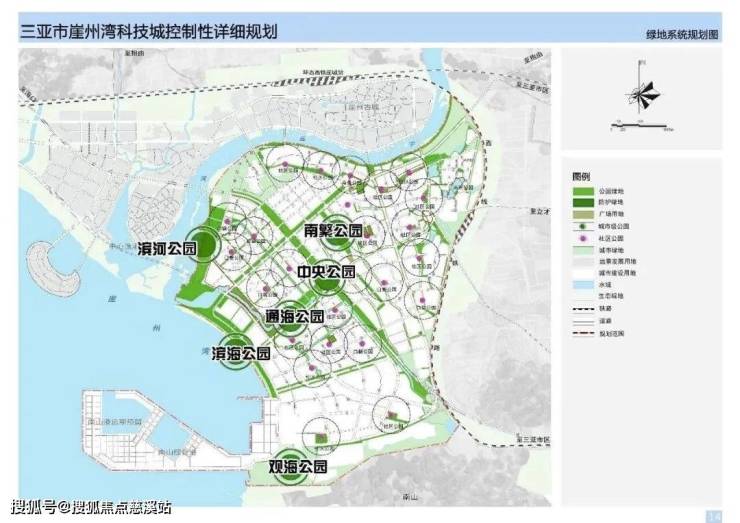The width and height of the screenshot is (740, 523).
Task: Click the purple 社区公园 legend dot
Action: [x=583, y=238]
